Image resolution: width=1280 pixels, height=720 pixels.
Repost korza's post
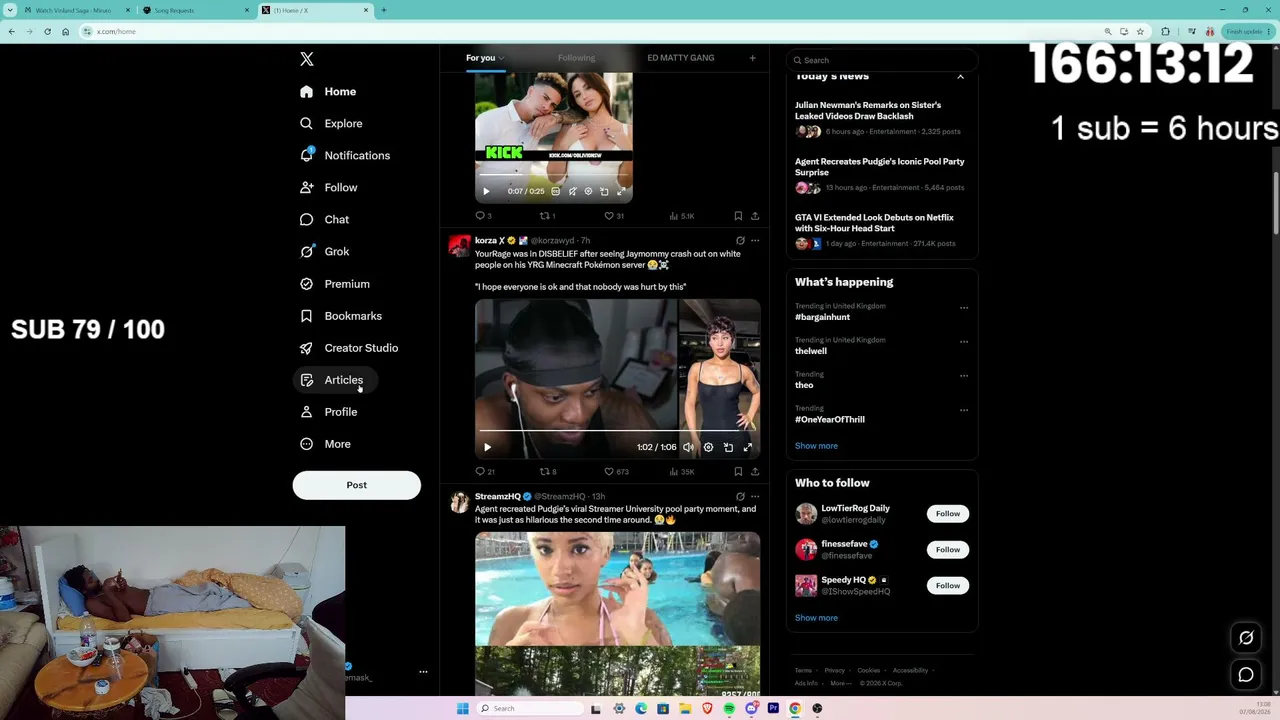tap(548, 472)
